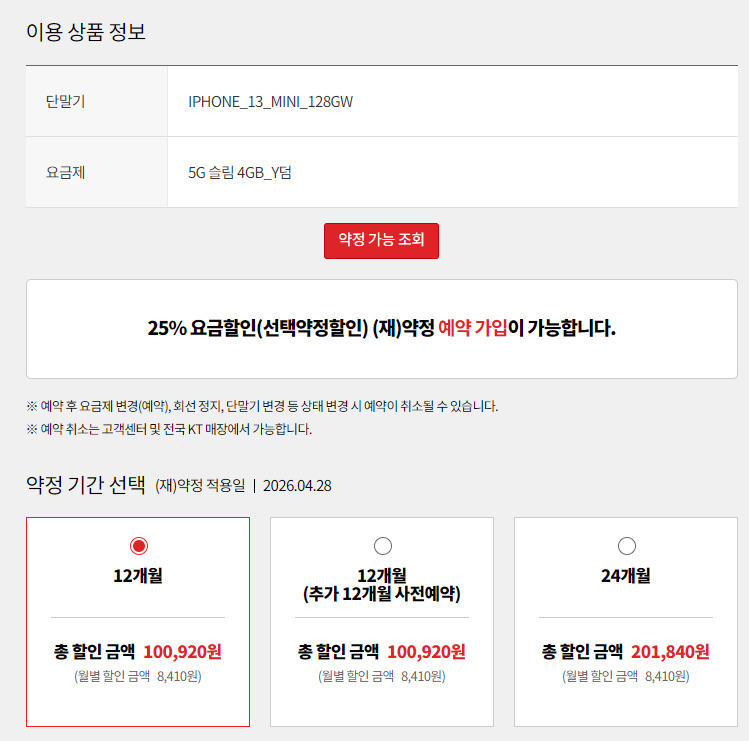The width and height of the screenshot is (749, 741).
Task: Click the 이용 상품 정보 heading
Action: click(86, 32)
